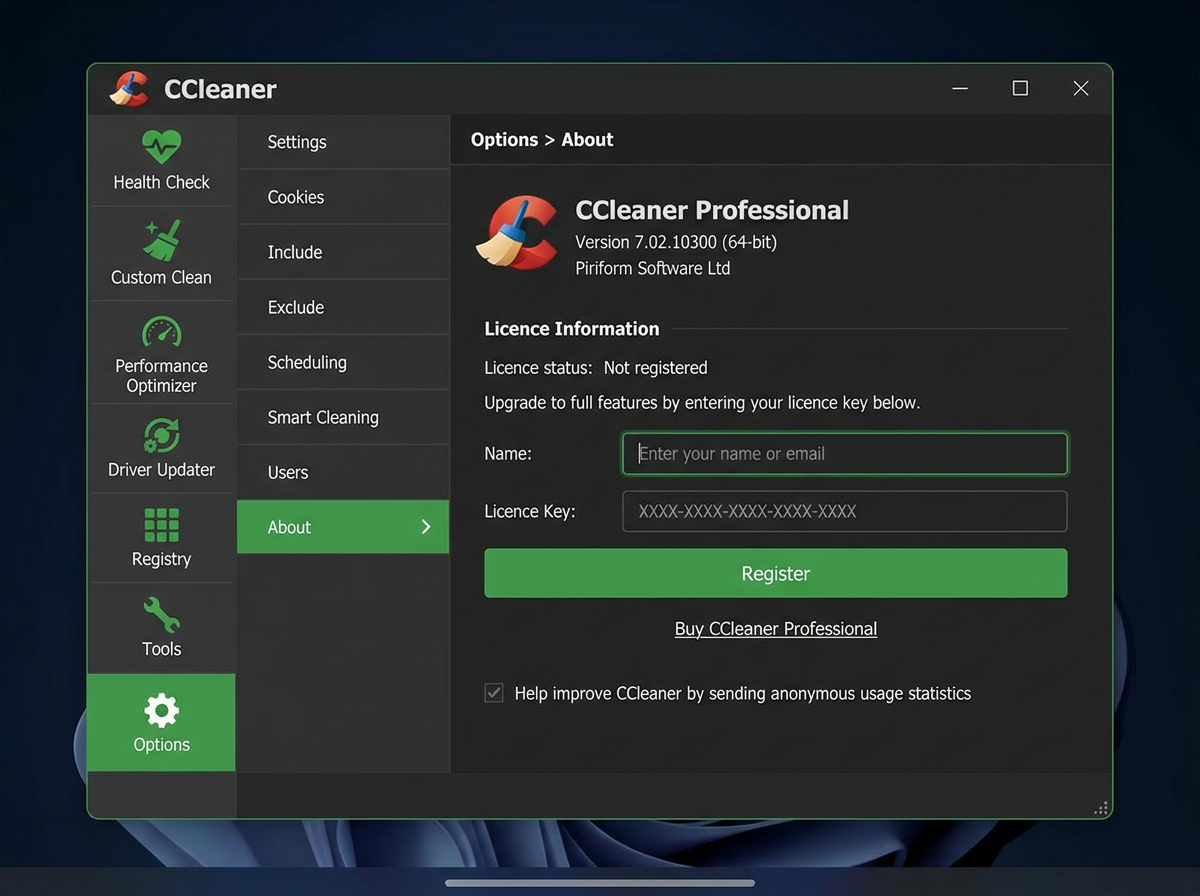Open the Settings options page
Screen dimensions: 1200x896
pyautogui.click(x=343, y=142)
